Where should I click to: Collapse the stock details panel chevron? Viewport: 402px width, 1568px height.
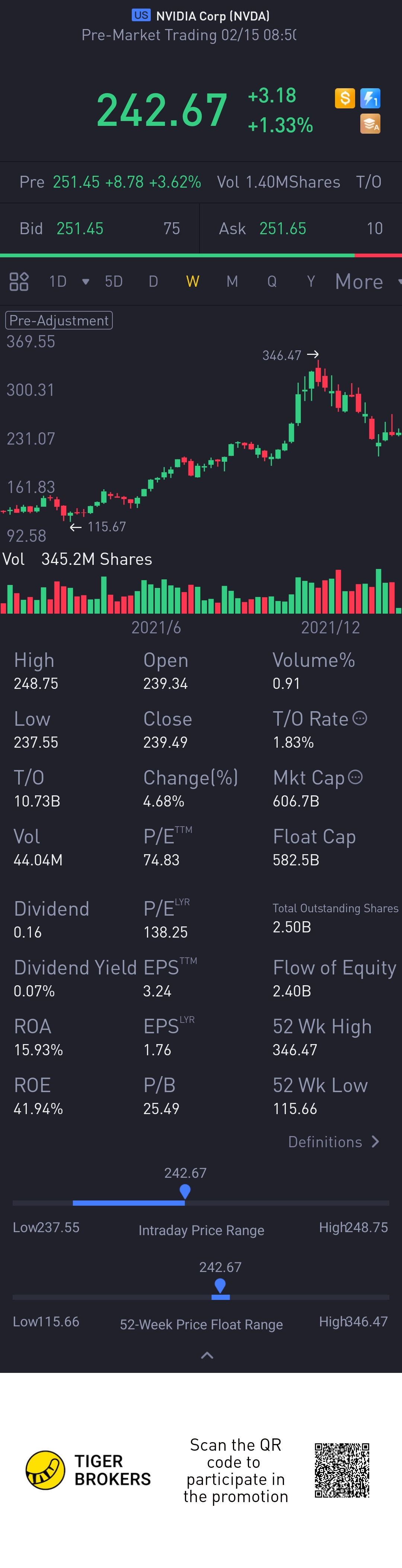point(207,1355)
